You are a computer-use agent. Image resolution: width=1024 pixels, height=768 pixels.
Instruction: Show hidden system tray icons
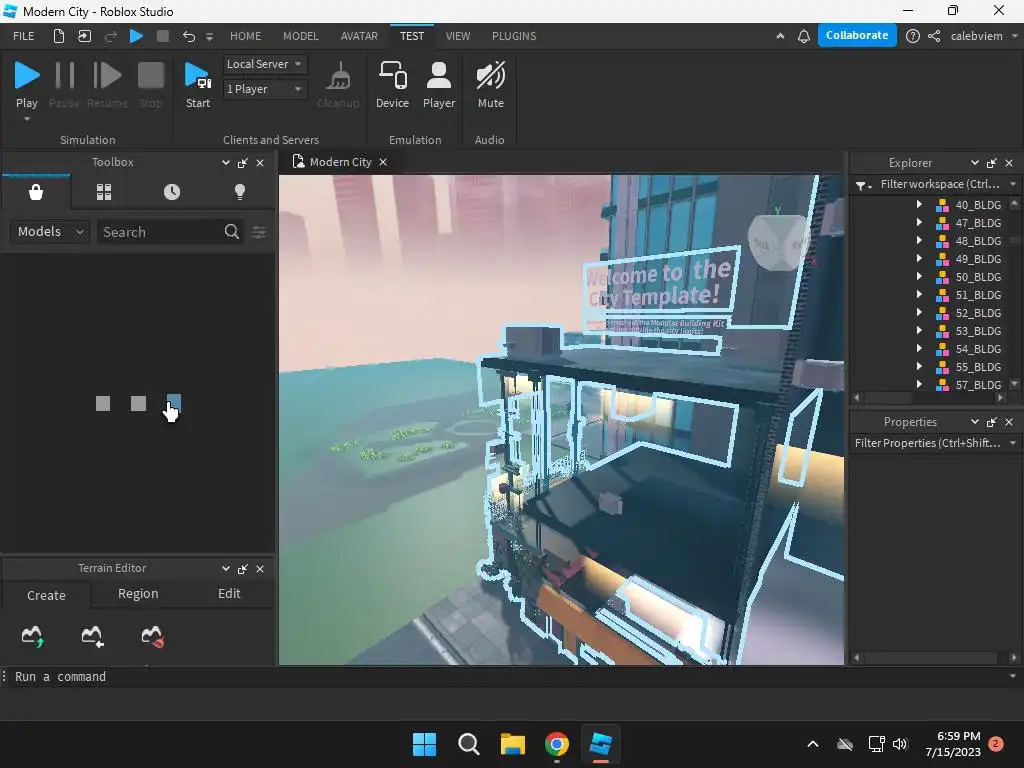pyautogui.click(x=813, y=744)
